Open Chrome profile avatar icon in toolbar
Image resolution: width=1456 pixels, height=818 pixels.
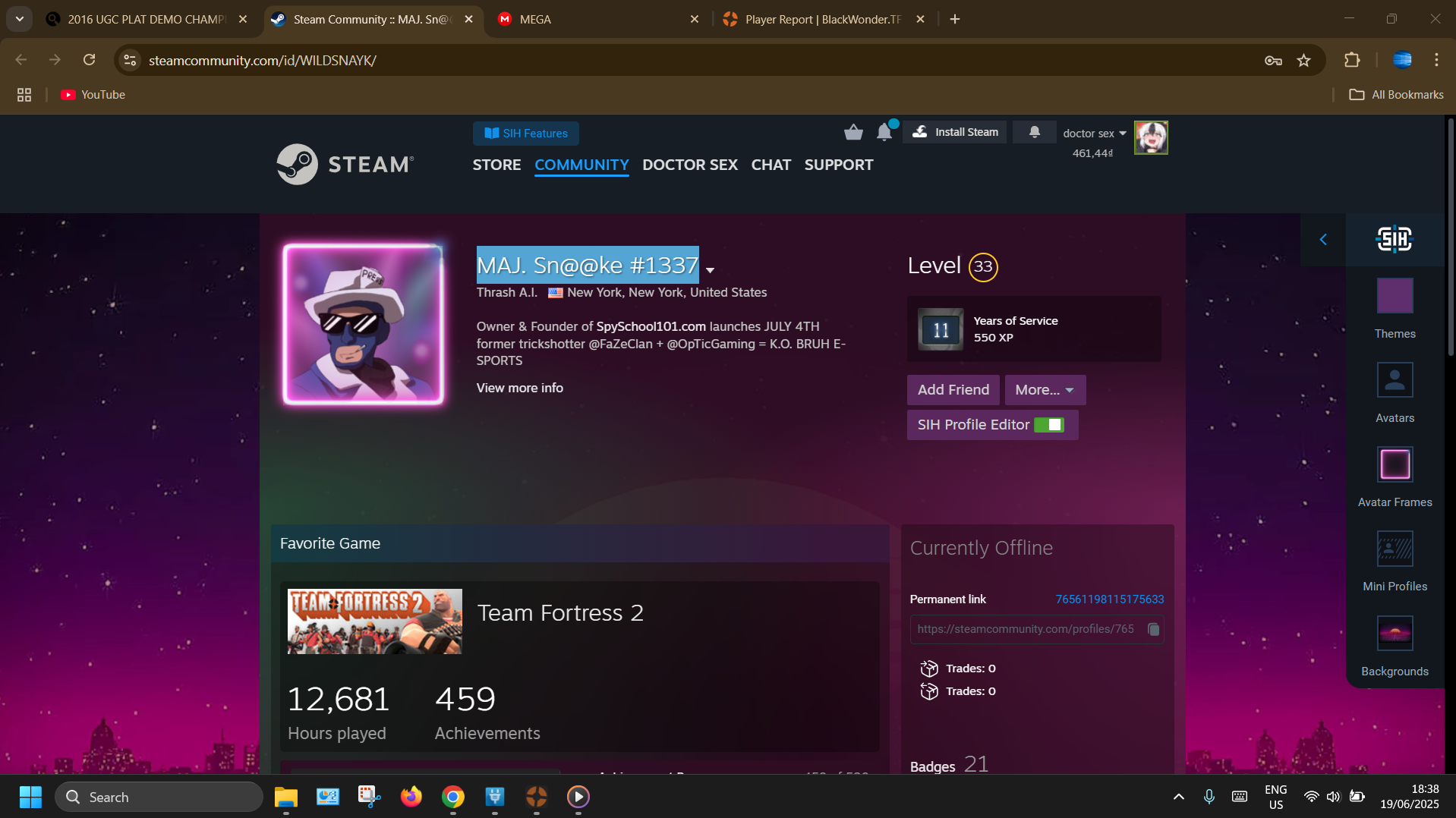1402,60
